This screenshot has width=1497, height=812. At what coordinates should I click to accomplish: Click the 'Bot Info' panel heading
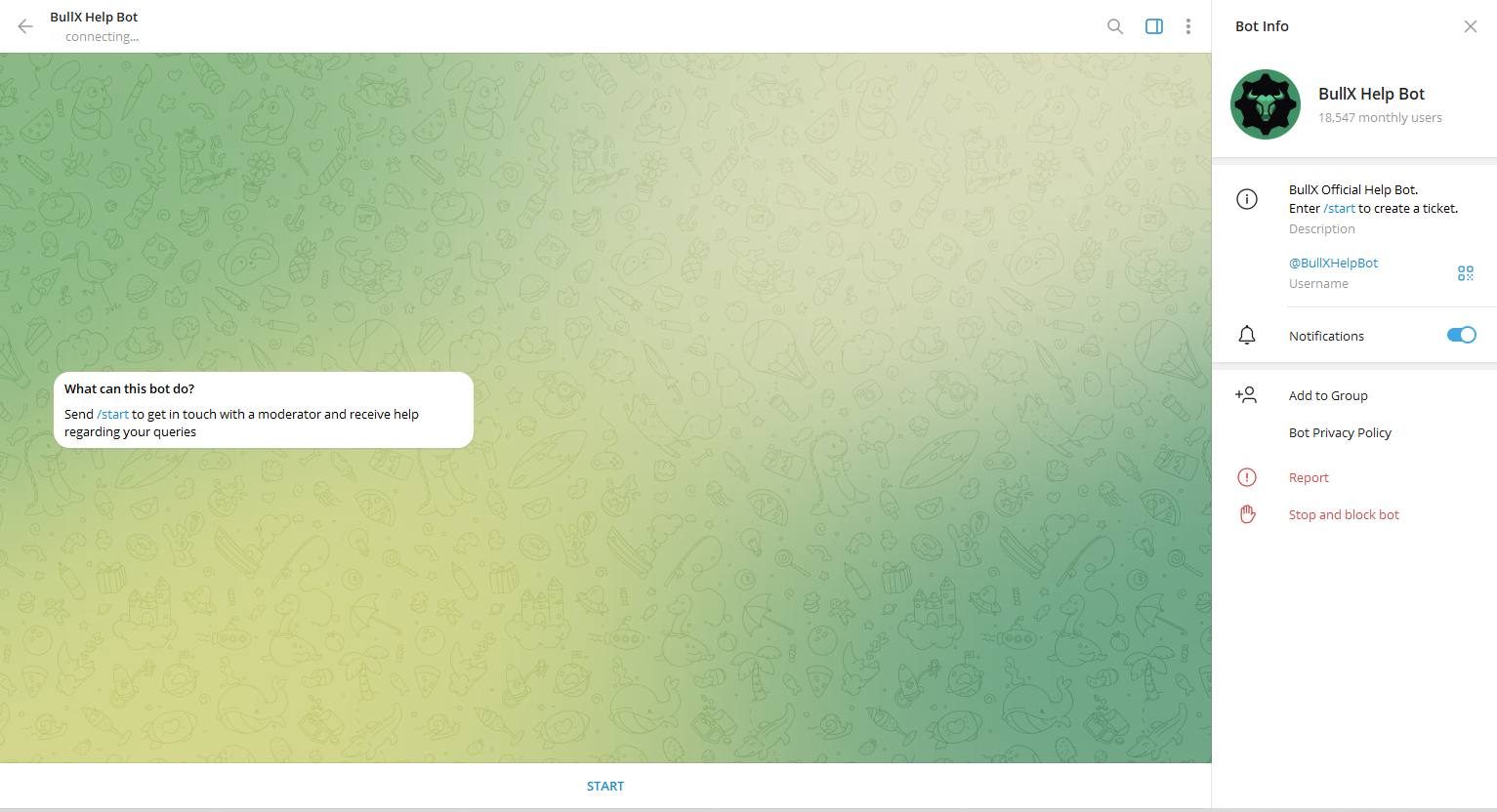coord(1262,26)
